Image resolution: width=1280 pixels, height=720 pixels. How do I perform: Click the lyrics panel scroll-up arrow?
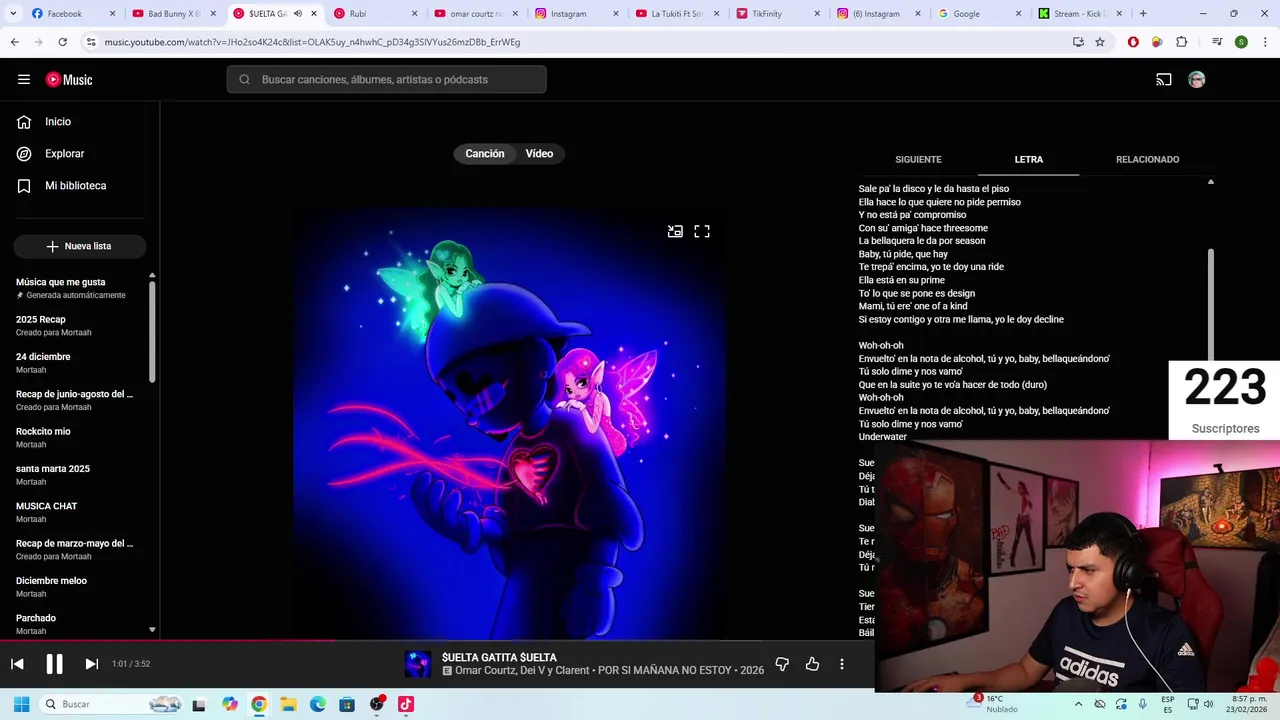1211,182
